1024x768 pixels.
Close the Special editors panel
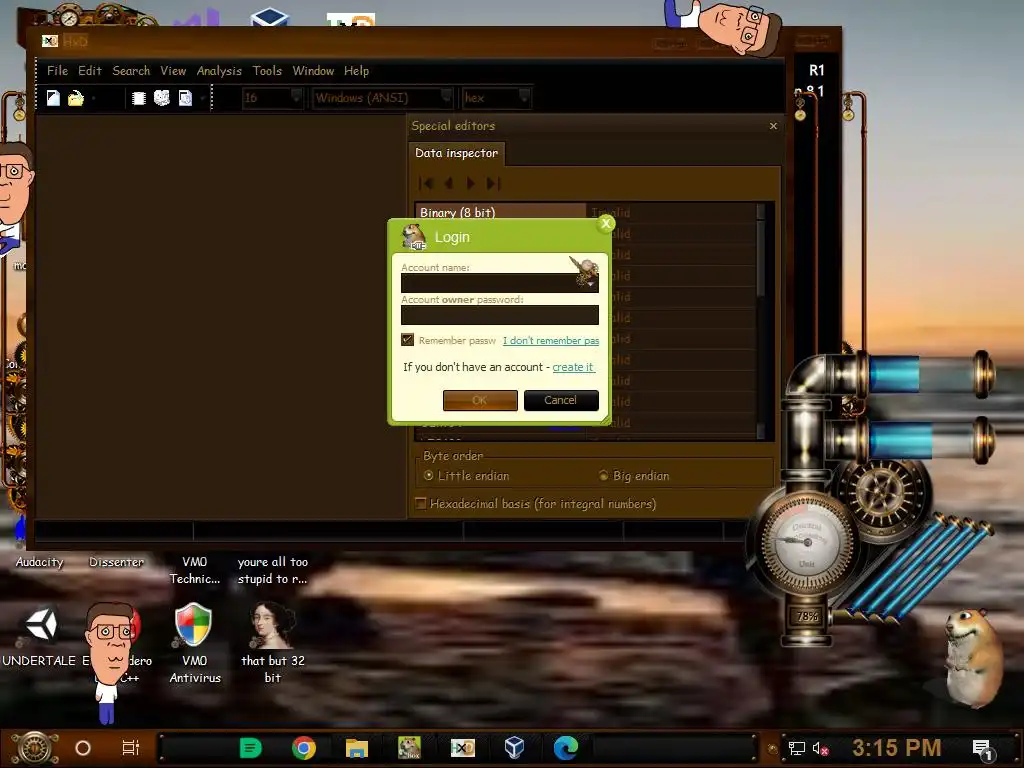(773, 125)
